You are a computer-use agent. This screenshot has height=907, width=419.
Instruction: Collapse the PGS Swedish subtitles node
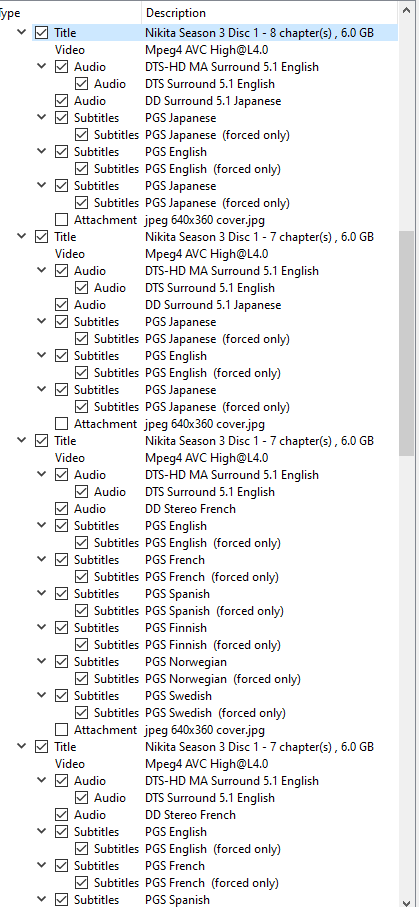click(42, 695)
